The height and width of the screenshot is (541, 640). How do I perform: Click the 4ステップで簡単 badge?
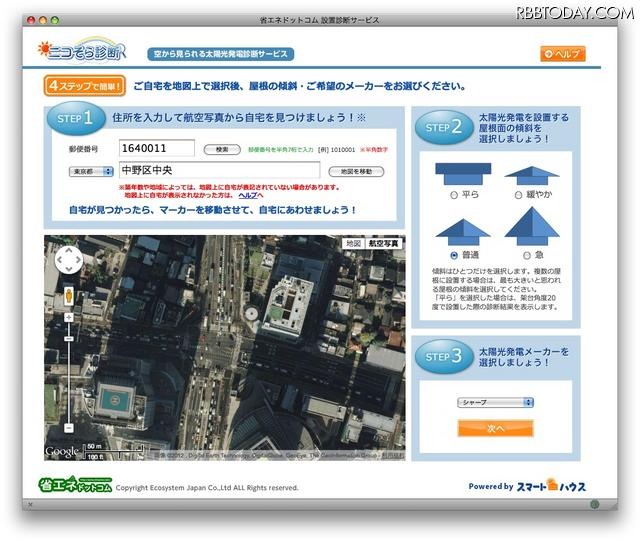coord(84,86)
